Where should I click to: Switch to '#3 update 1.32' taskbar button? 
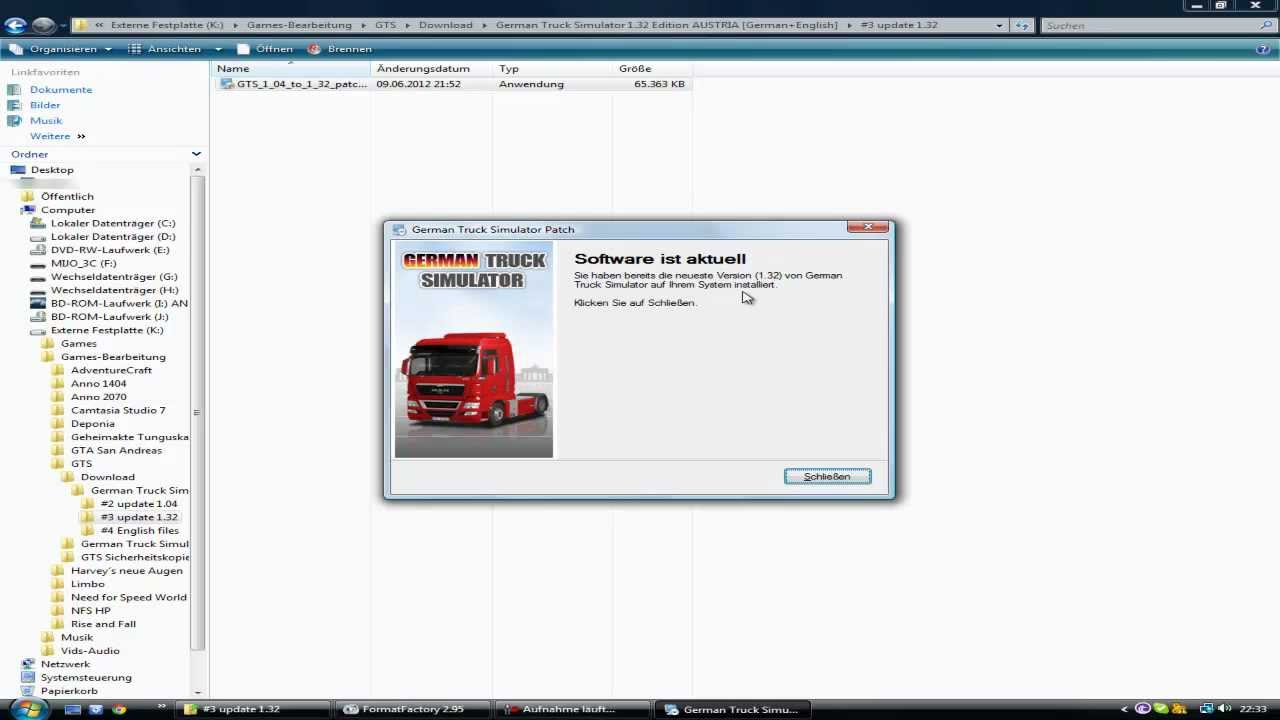pyautogui.click(x=254, y=709)
